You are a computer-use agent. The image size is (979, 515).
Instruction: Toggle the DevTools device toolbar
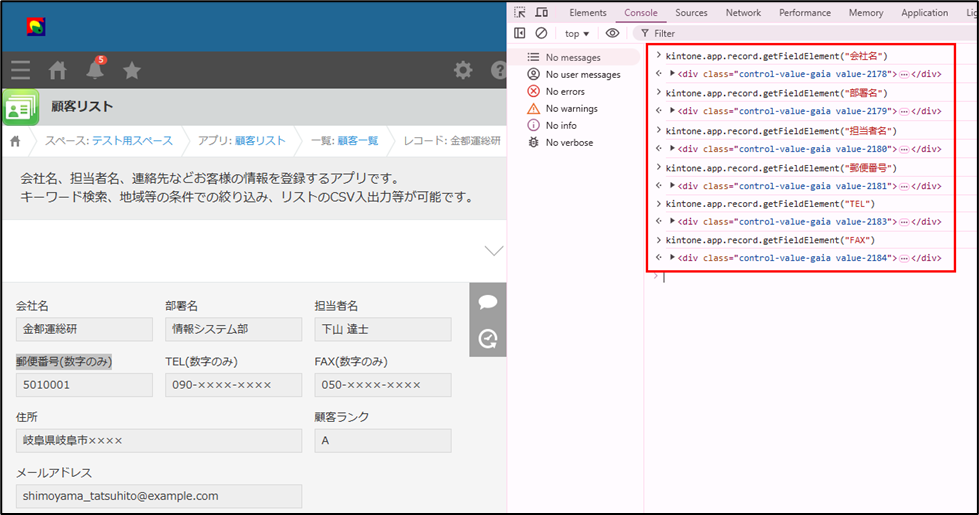(x=541, y=13)
